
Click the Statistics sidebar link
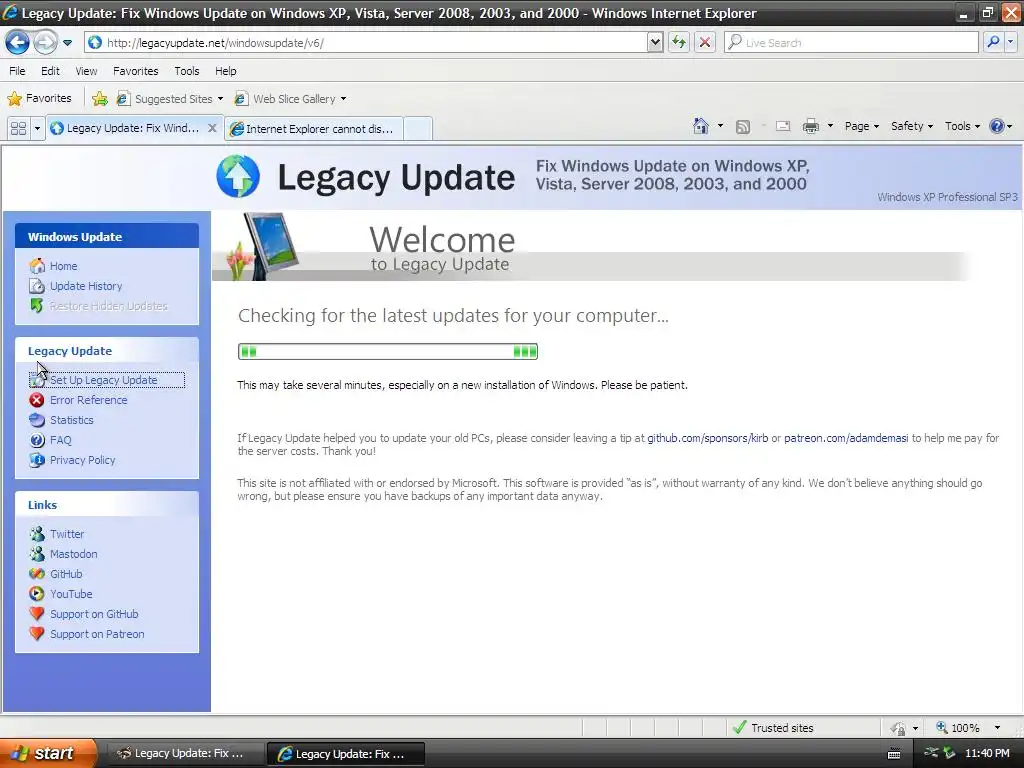(71, 420)
